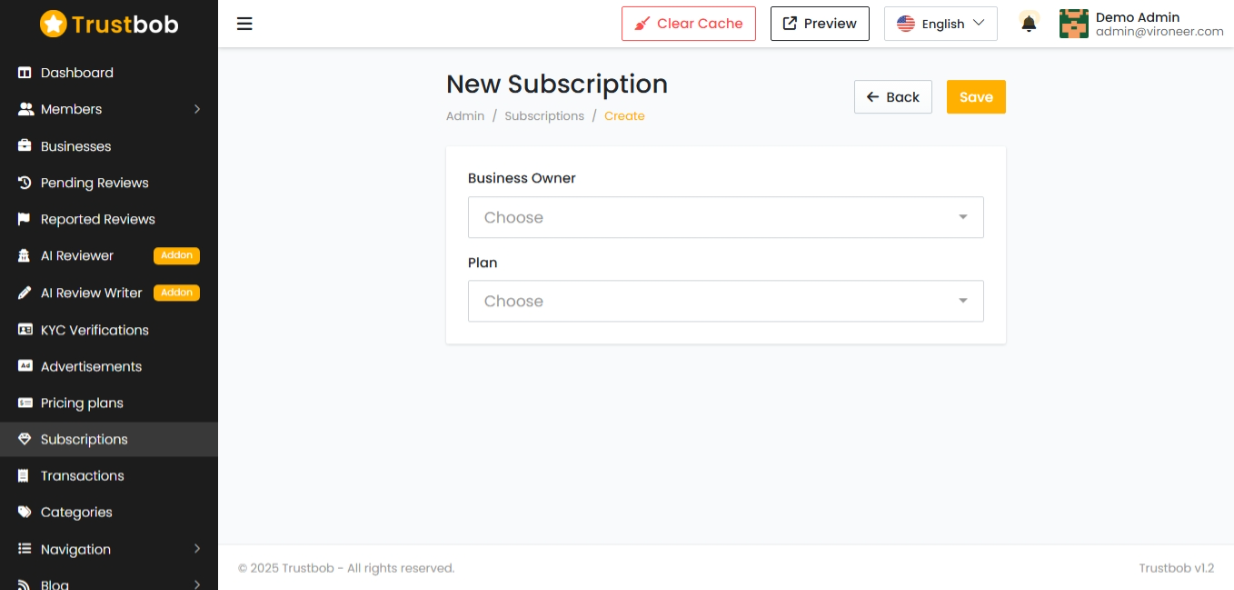Open the notifications bell icon

click(x=1028, y=23)
